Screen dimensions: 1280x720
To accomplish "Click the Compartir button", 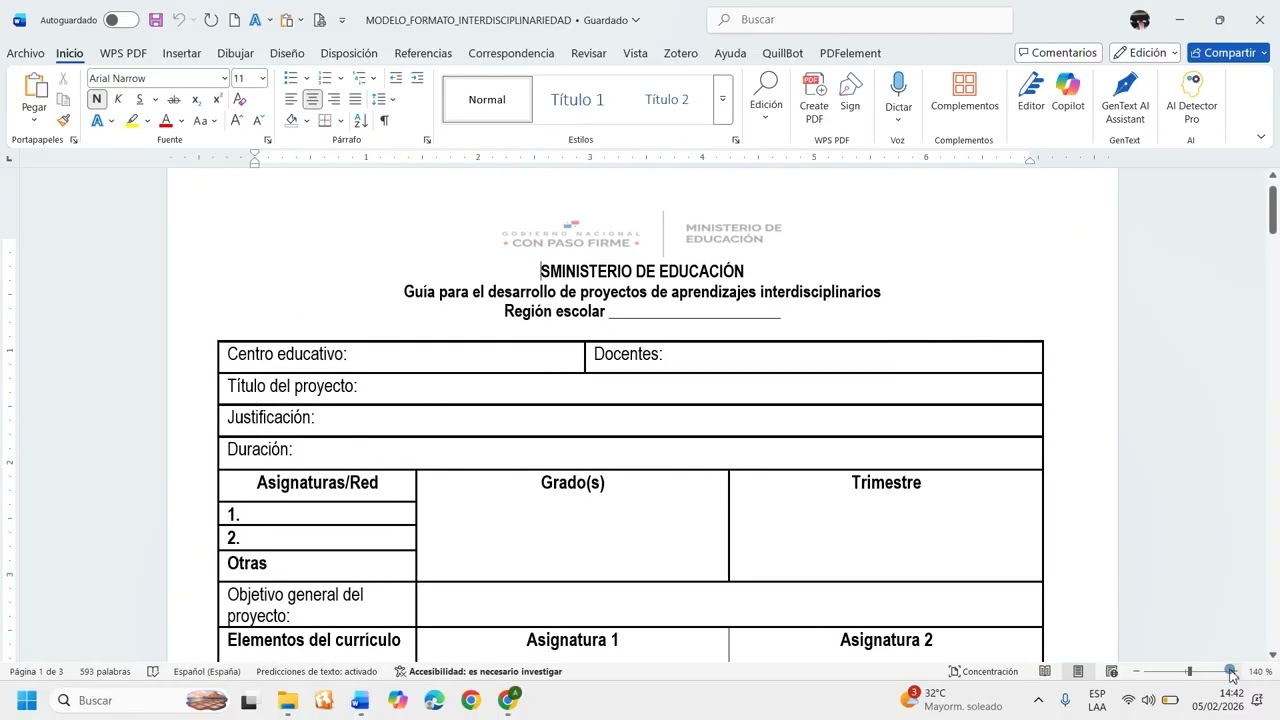I will point(1228,53).
